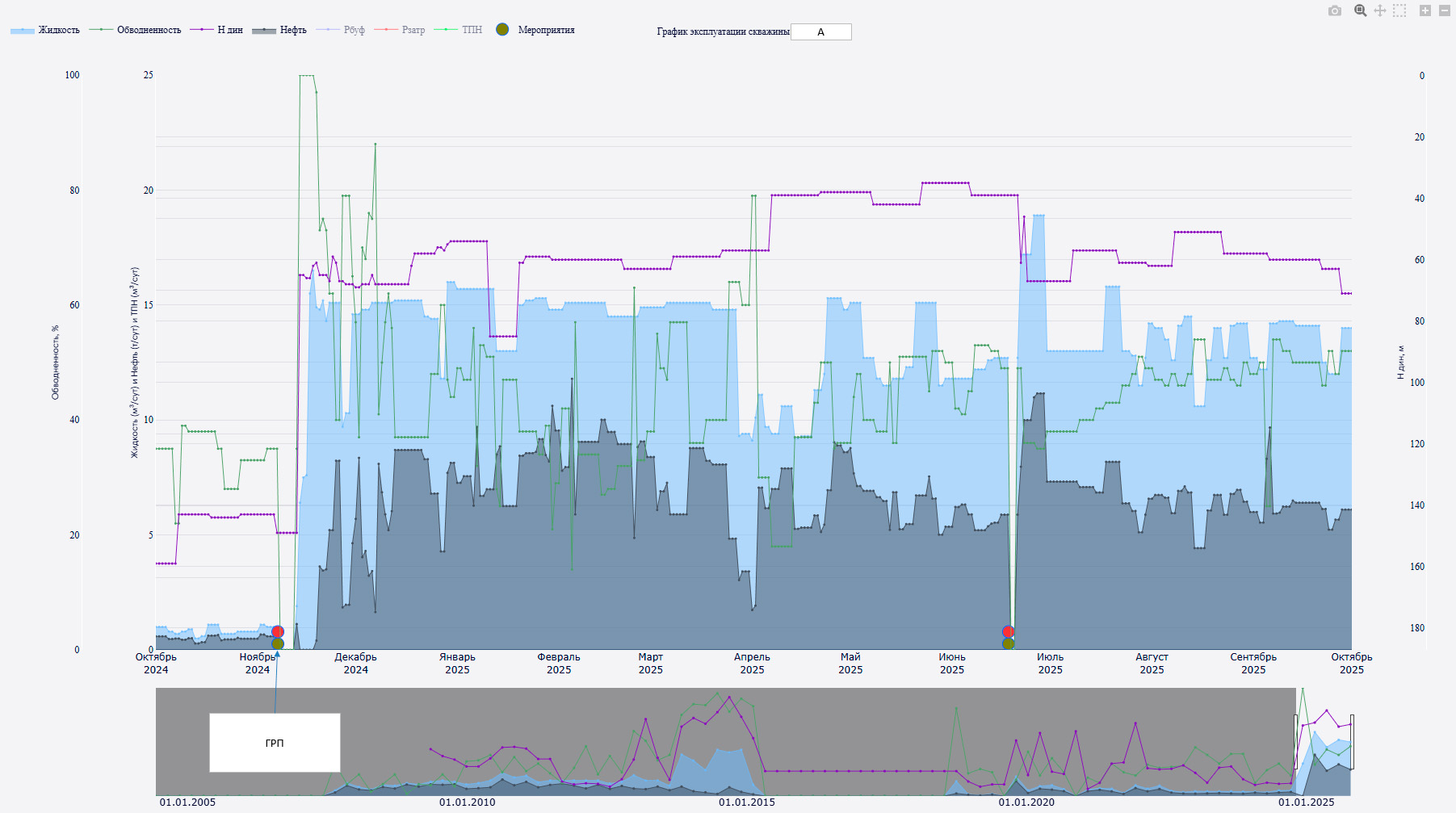Enable the ТПН legend item
1456x813 pixels.
click(x=459, y=30)
